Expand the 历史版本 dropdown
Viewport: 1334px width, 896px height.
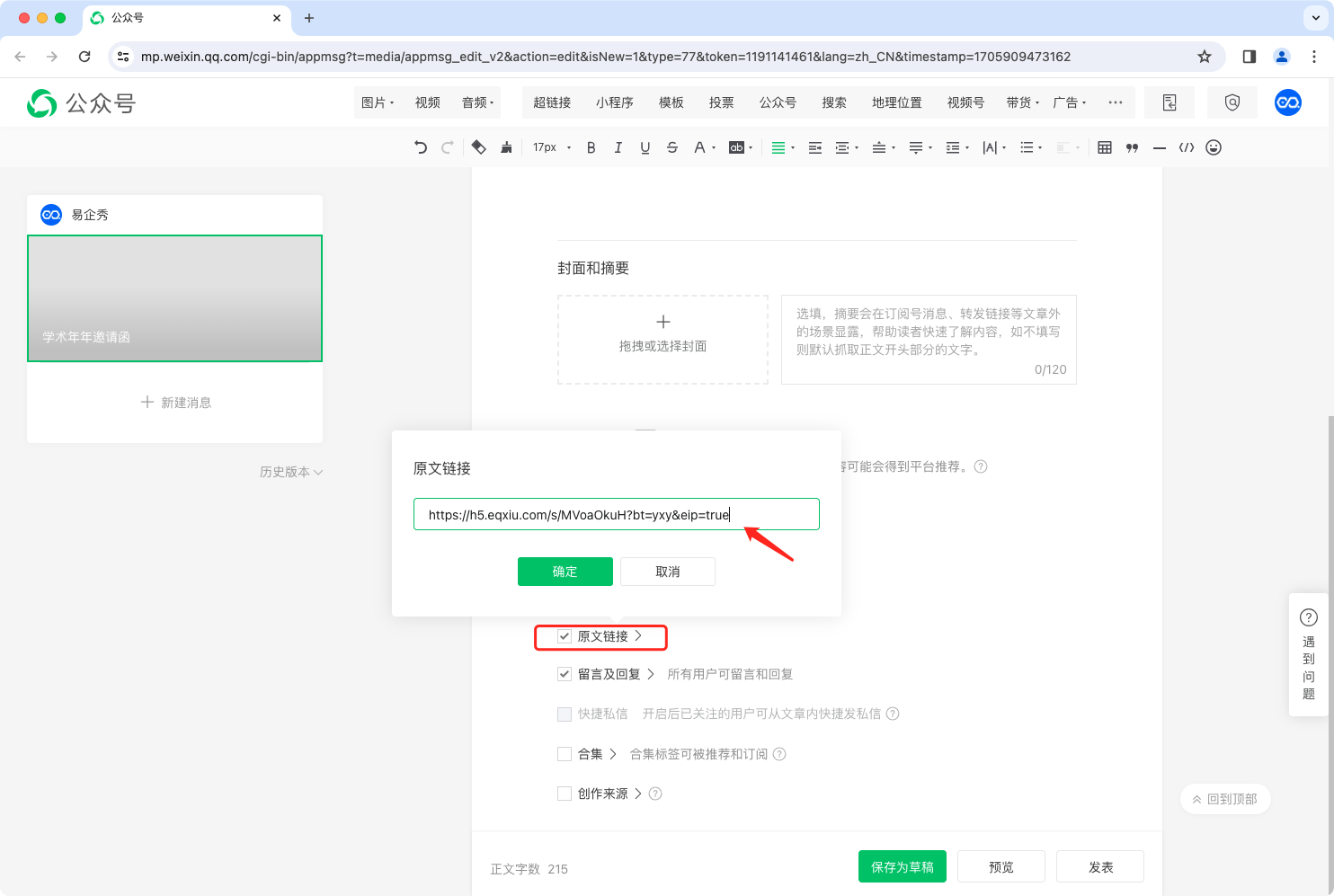(x=290, y=472)
